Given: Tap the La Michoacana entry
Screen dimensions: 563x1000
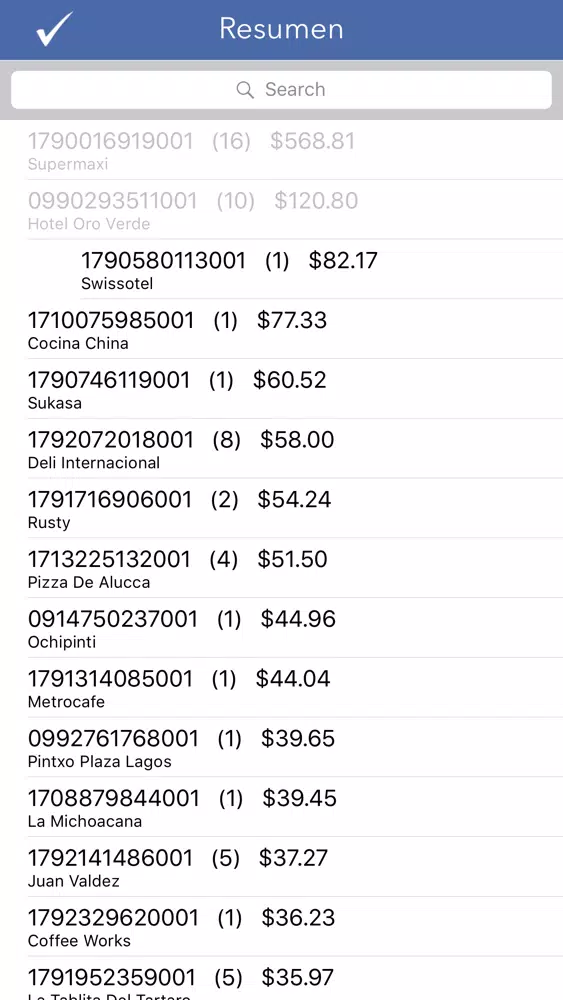Looking at the screenshot, I should (281, 807).
